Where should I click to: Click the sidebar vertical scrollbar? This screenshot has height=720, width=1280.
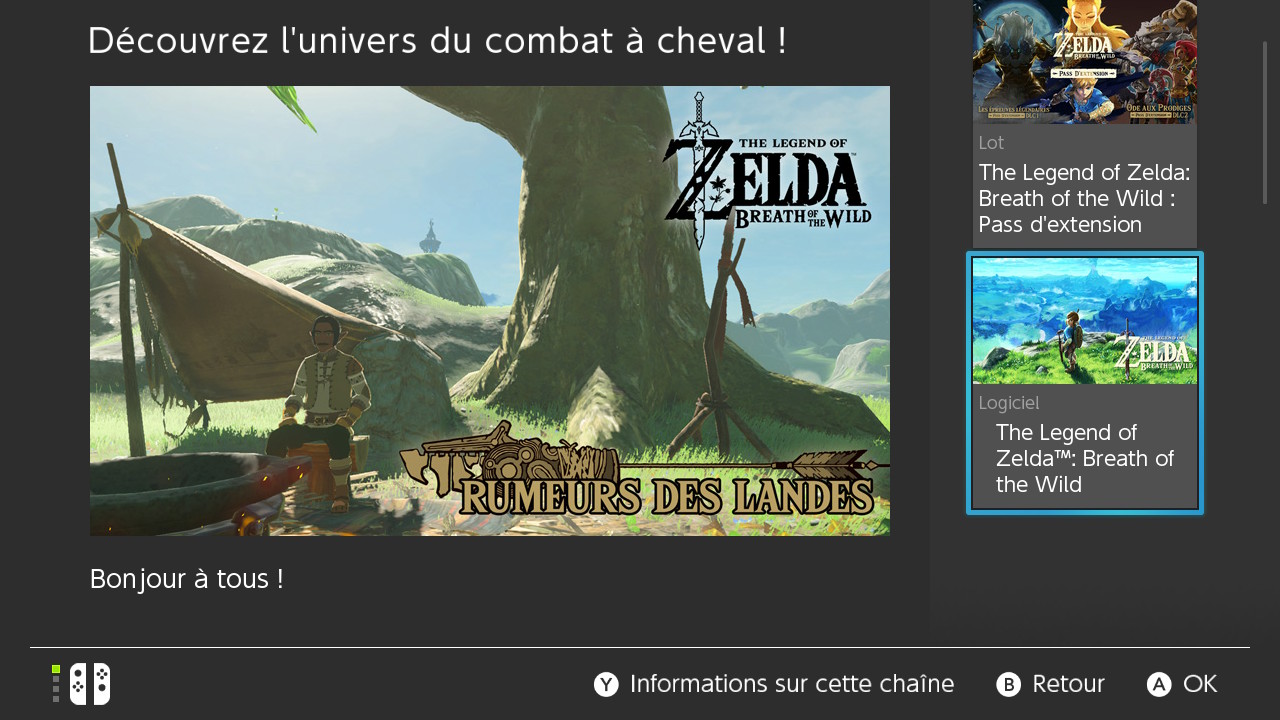click(x=1265, y=123)
